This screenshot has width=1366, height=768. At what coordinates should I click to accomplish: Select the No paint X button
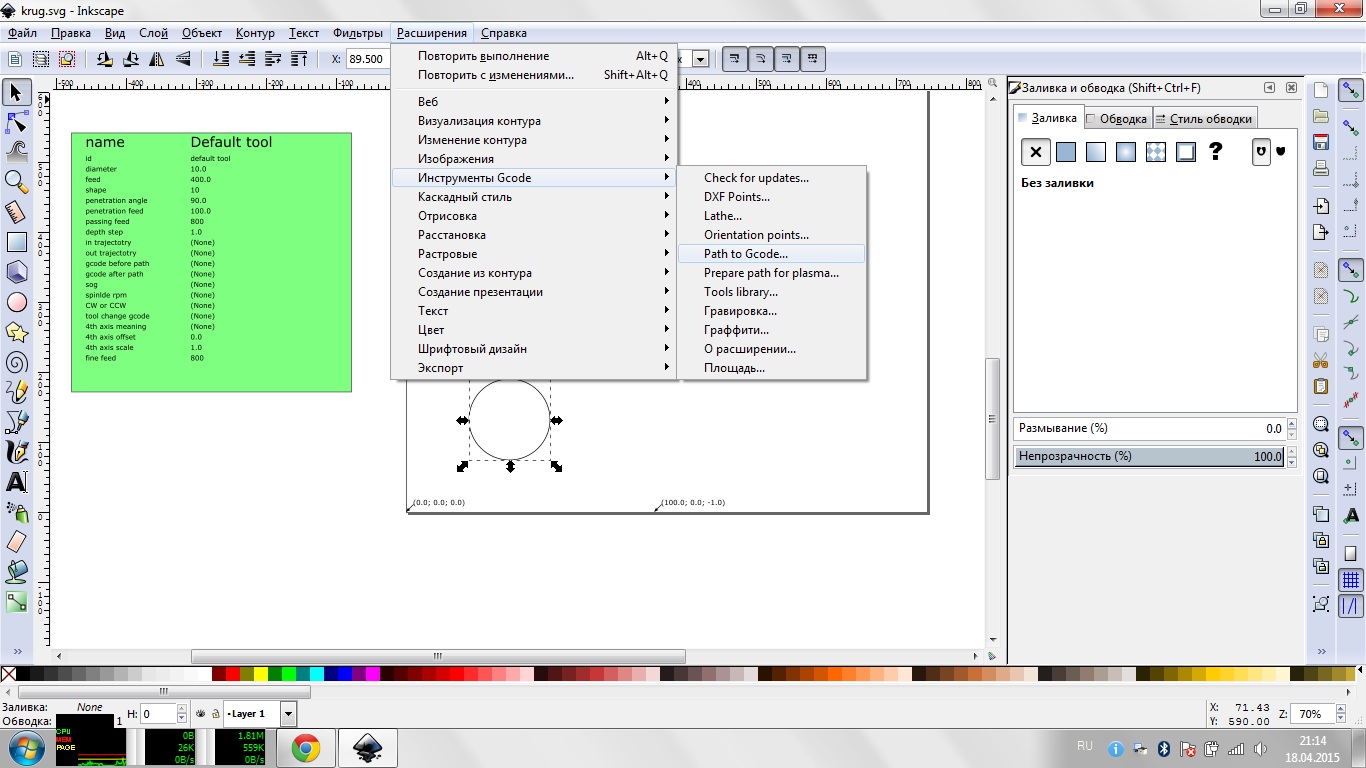1036,152
